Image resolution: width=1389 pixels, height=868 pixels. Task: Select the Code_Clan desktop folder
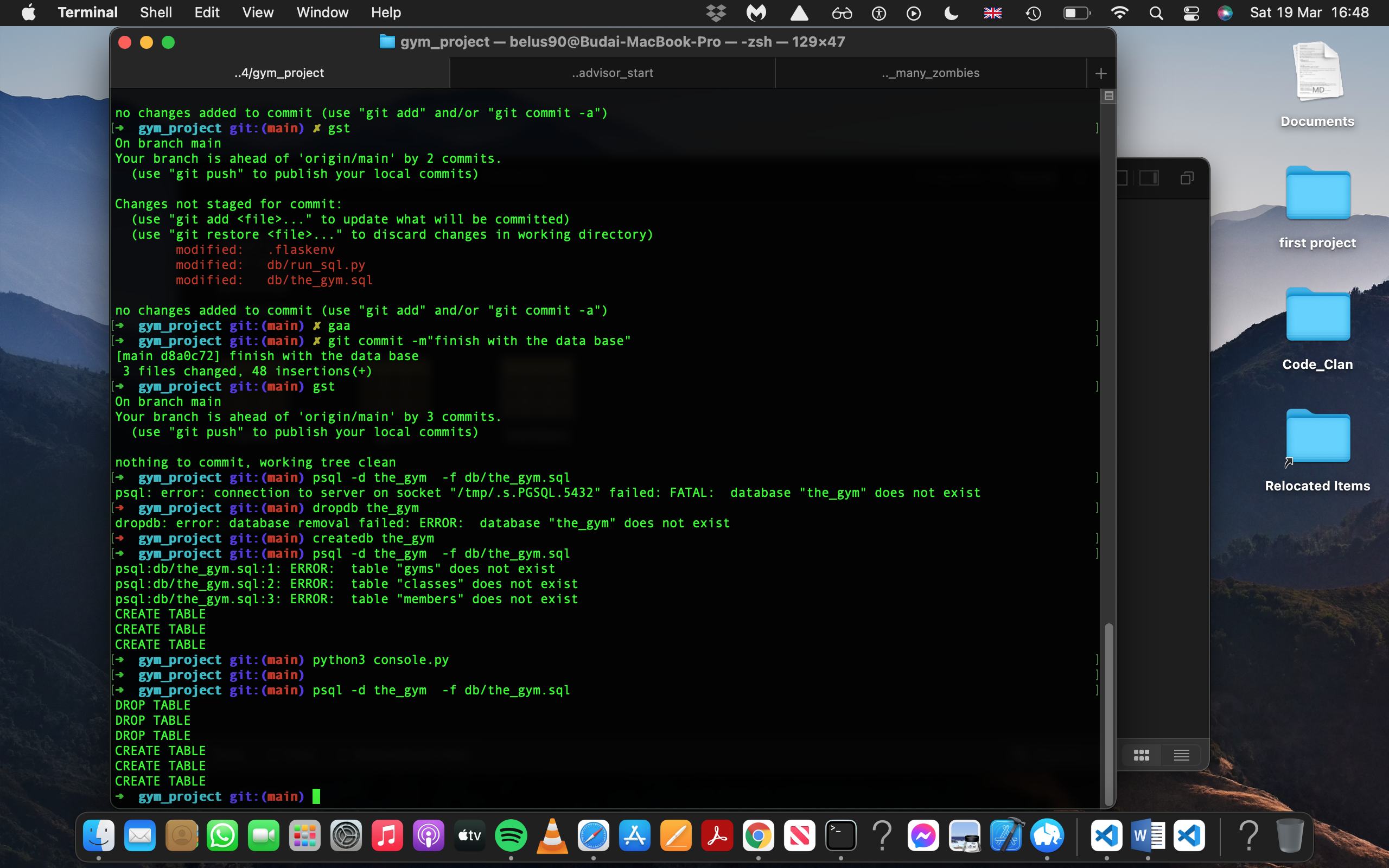[x=1317, y=328]
